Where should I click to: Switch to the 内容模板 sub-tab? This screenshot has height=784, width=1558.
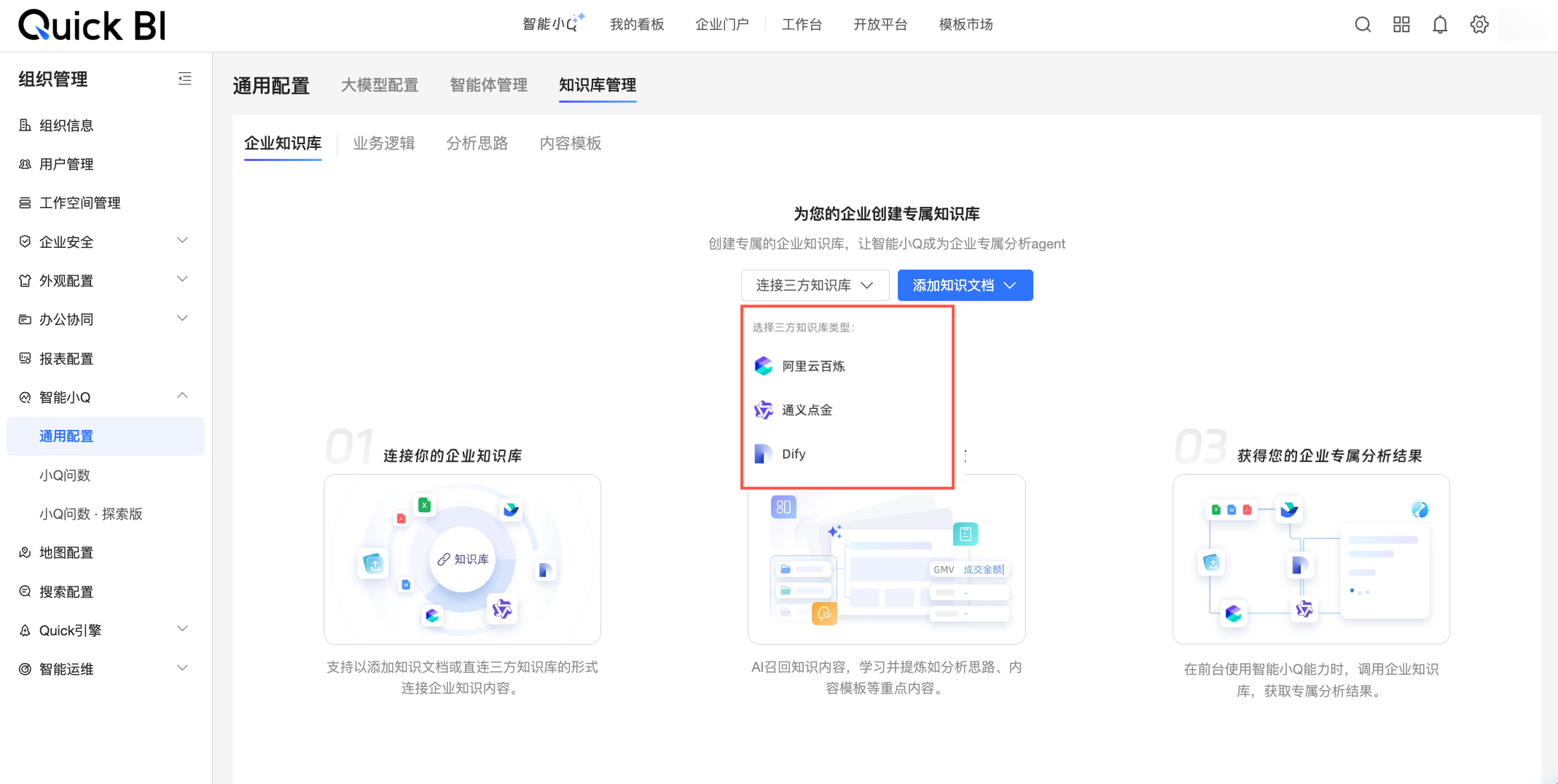[x=571, y=144]
